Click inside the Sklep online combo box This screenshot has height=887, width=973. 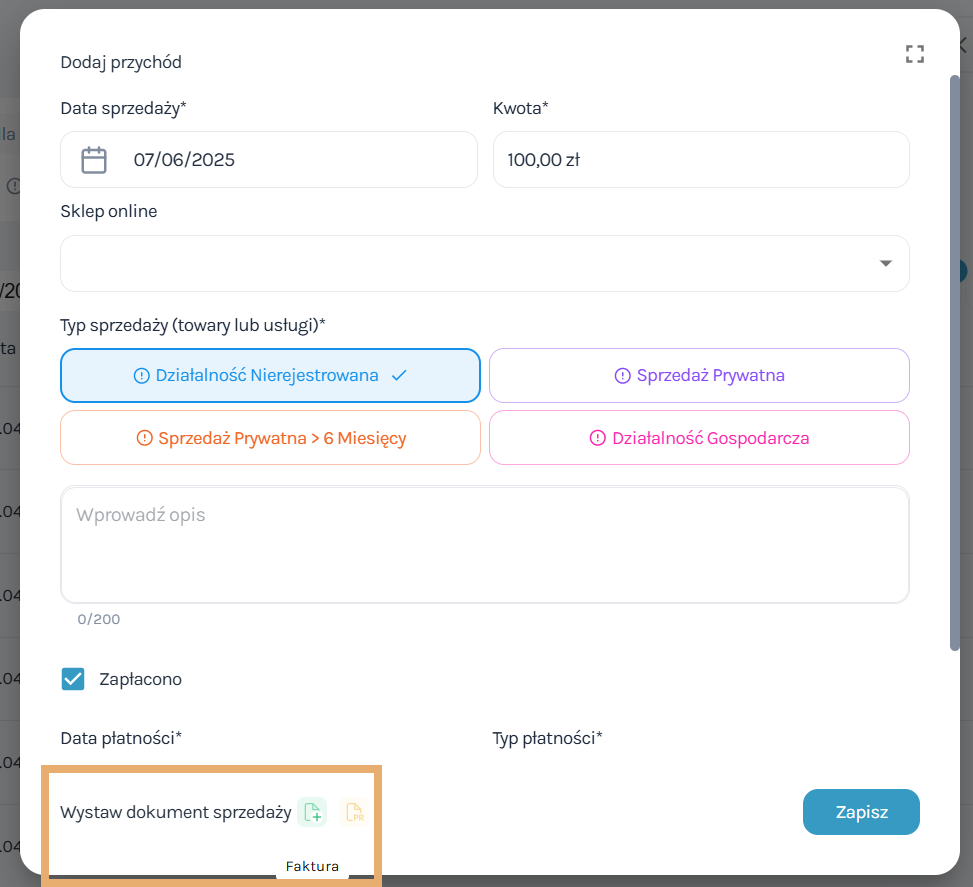pos(485,263)
